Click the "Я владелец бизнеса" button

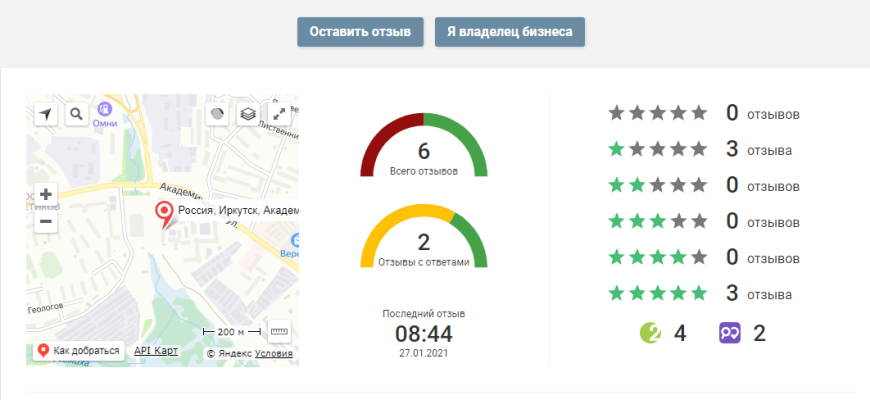pos(509,32)
